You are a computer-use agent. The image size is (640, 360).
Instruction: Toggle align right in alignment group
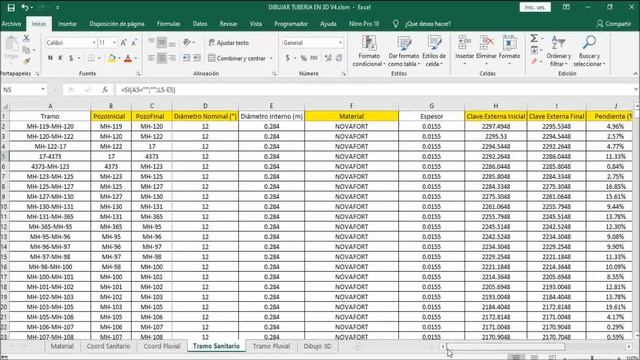[x=172, y=58]
